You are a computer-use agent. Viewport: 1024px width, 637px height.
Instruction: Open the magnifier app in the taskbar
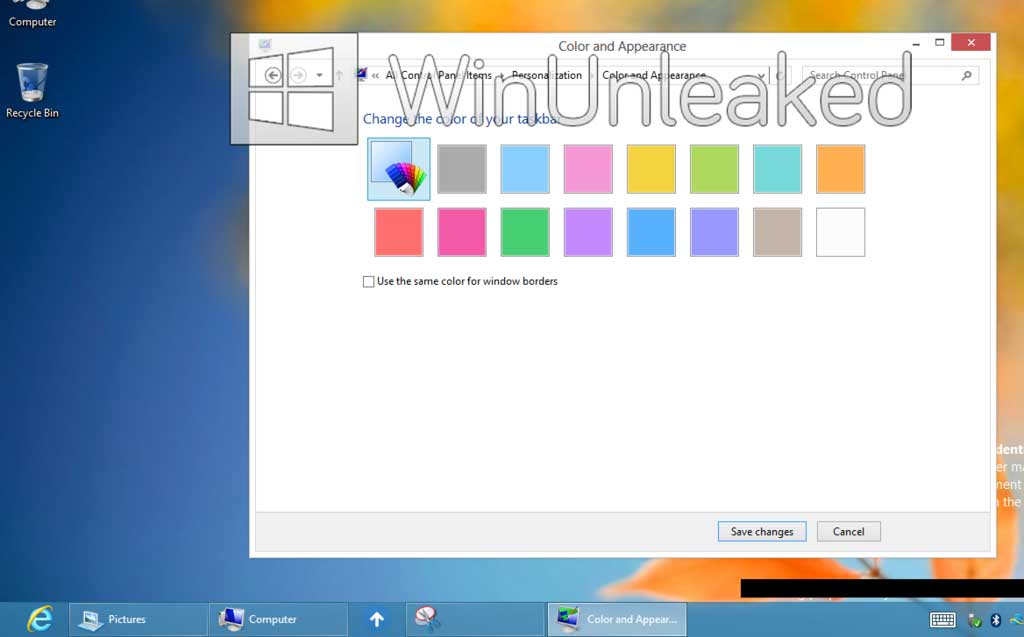(x=428, y=619)
